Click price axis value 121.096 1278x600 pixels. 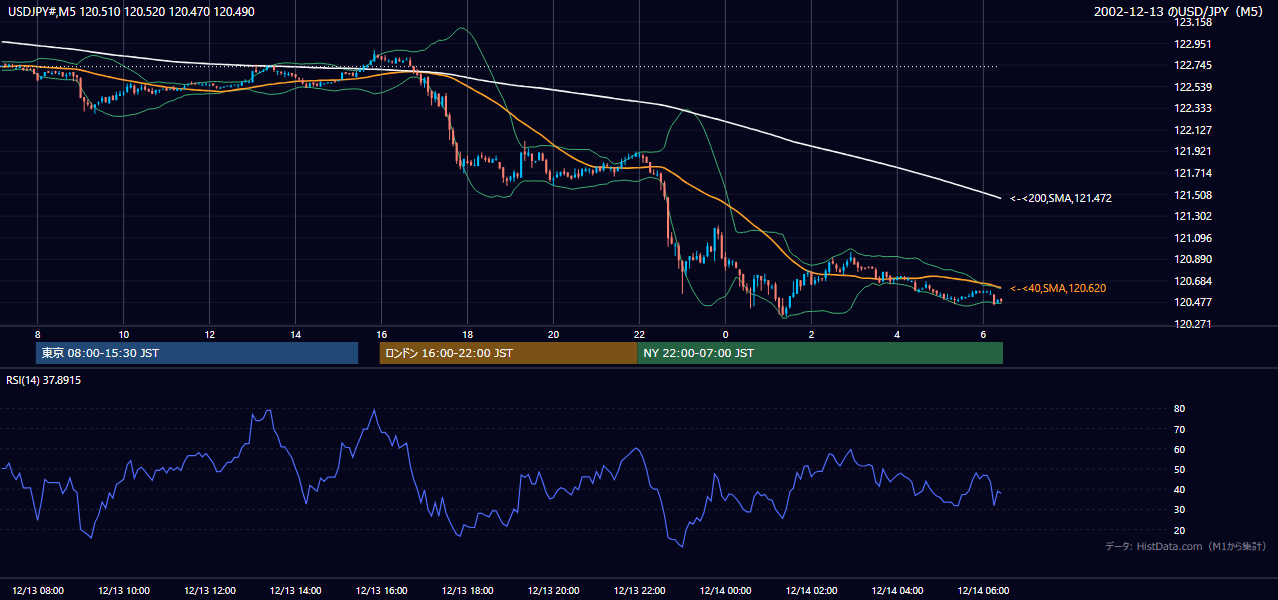tap(1193, 238)
